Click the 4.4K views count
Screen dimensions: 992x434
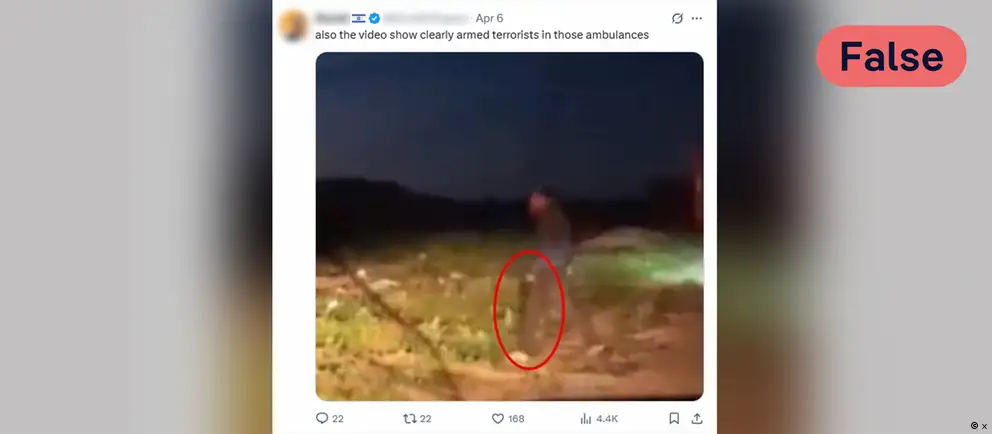(x=607, y=419)
